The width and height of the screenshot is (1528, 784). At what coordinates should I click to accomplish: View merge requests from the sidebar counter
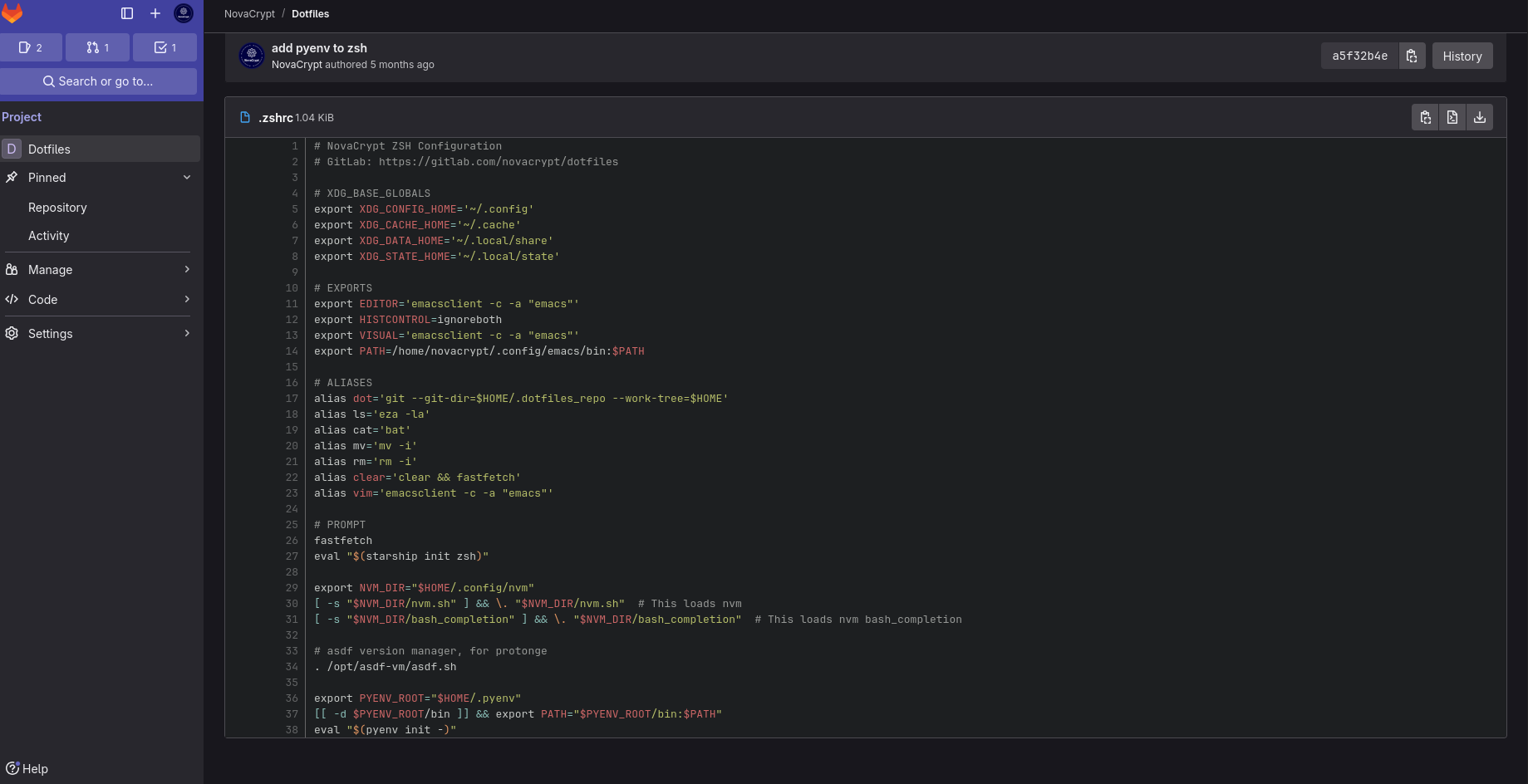click(97, 47)
